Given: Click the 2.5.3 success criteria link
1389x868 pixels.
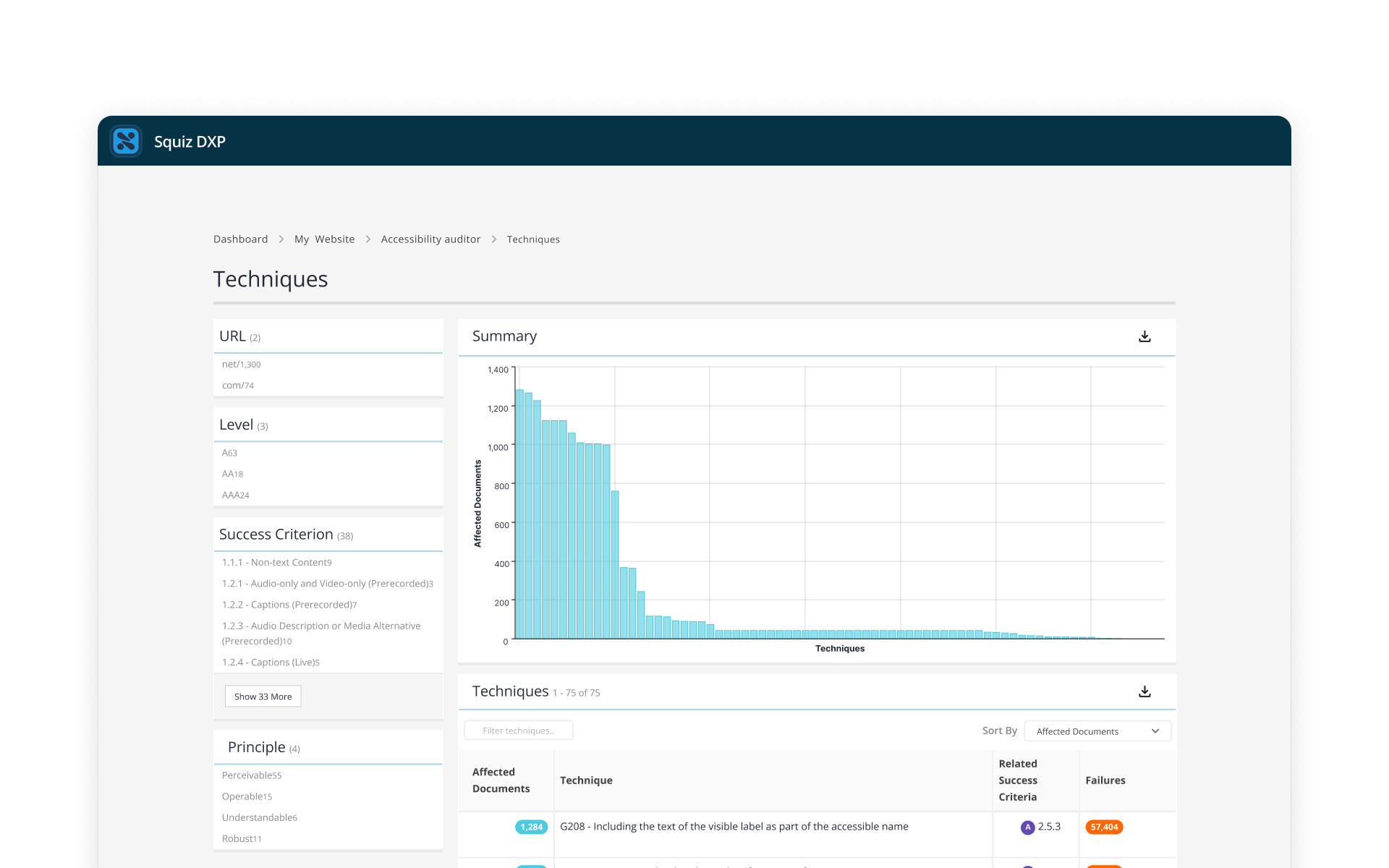Looking at the screenshot, I should (x=1049, y=827).
